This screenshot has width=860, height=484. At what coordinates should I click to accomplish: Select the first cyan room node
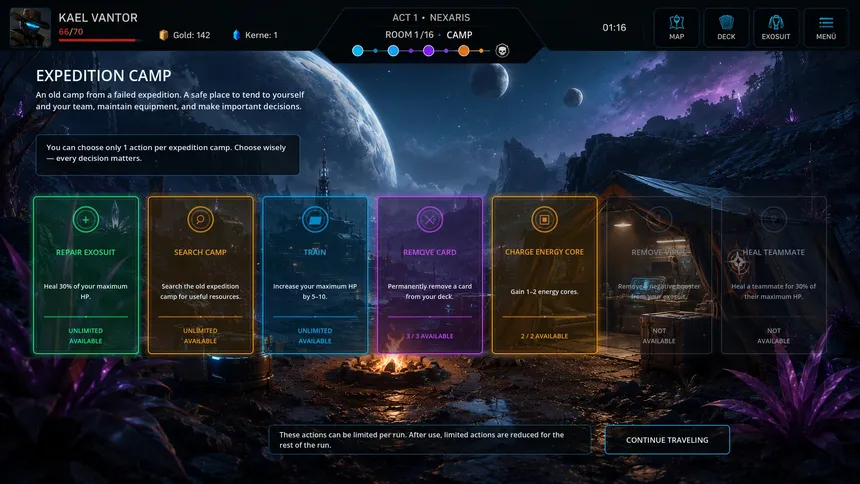point(358,51)
